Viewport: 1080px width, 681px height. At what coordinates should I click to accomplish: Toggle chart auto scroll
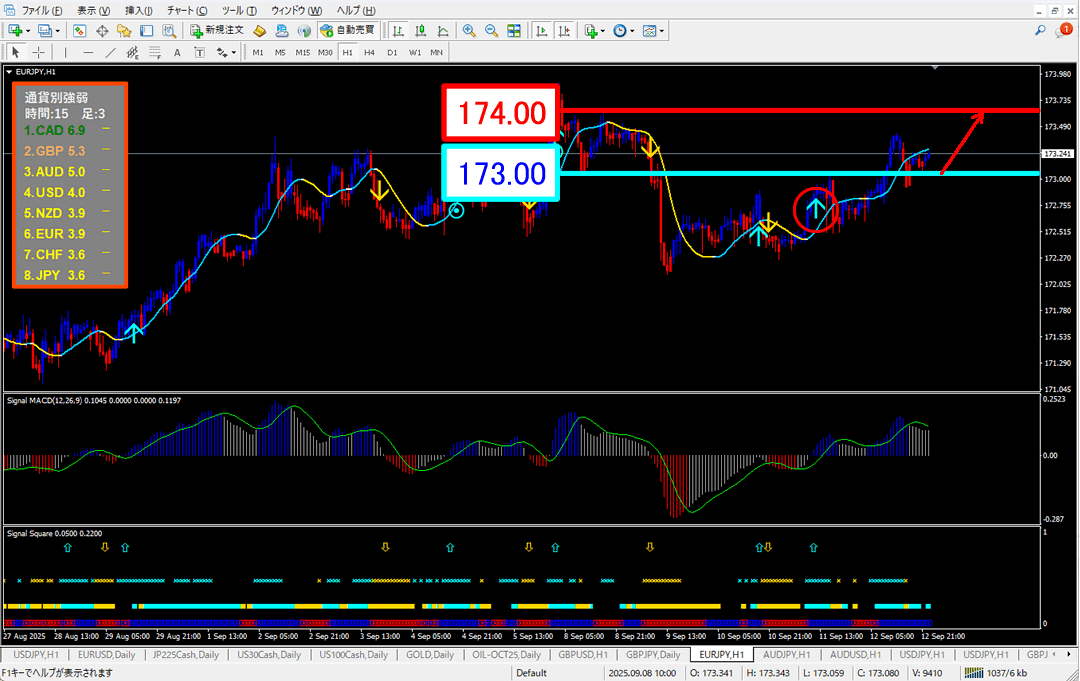(x=541, y=30)
